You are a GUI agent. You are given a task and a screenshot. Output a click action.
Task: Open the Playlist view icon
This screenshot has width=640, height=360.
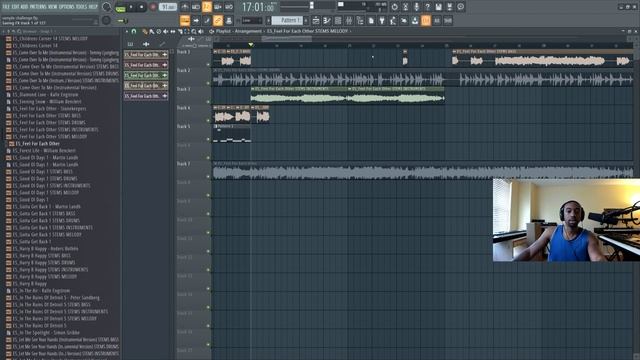pyautogui.click(x=316, y=20)
